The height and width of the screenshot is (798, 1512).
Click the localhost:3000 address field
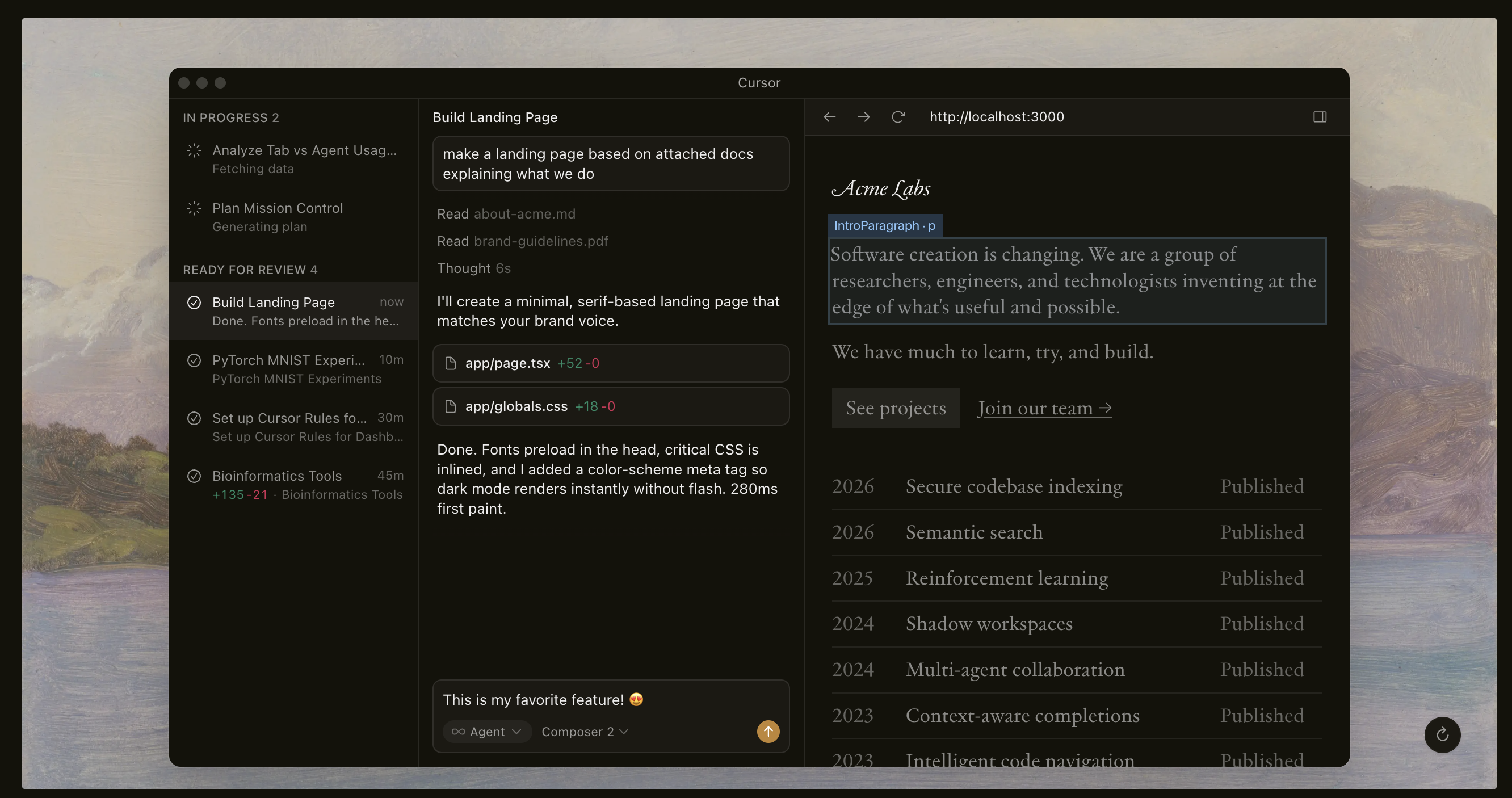tap(997, 117)
